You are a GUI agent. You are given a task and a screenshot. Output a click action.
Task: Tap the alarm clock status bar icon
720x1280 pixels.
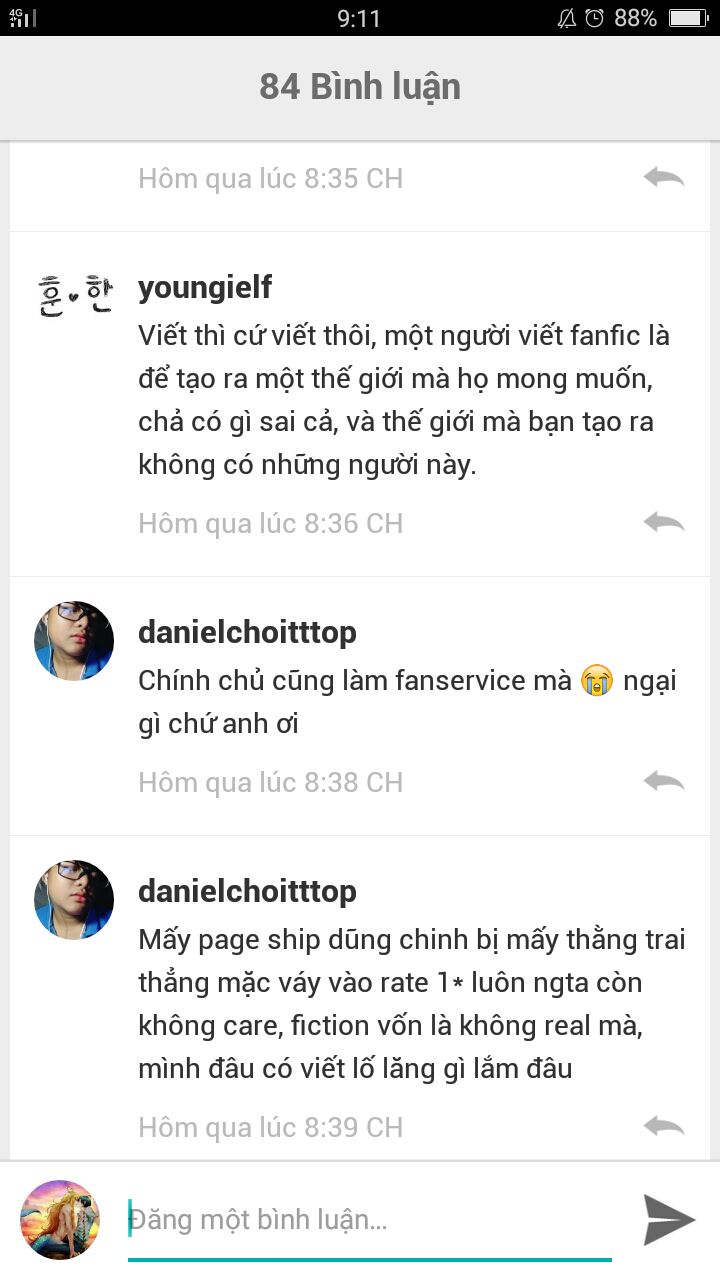pyautogui.click(x=595, y=18)
